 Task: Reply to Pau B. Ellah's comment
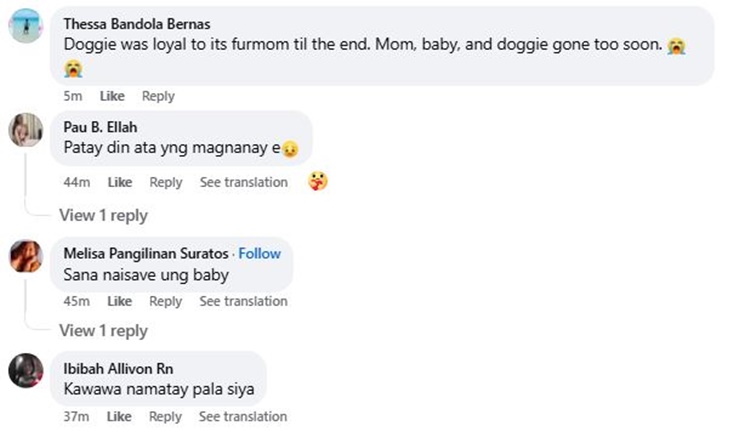pyautogui.click(x=166, y=182)
